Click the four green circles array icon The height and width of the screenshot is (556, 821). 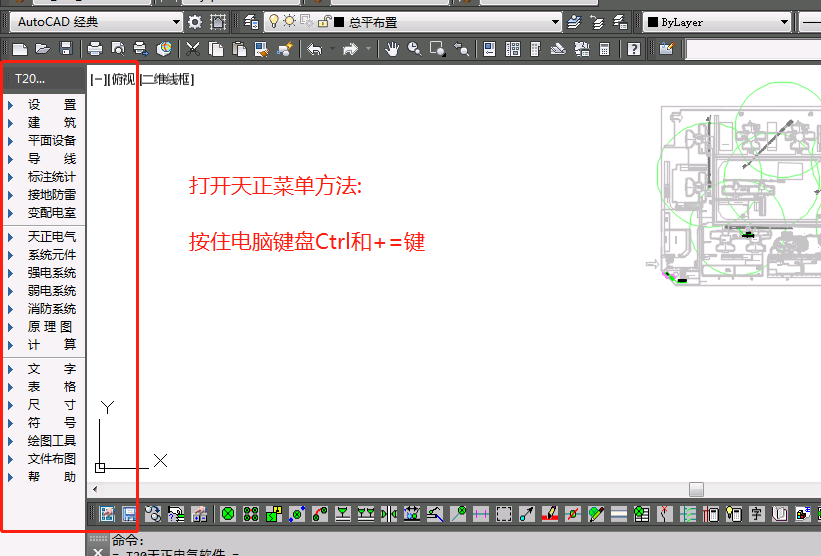(x=251, y=514)
